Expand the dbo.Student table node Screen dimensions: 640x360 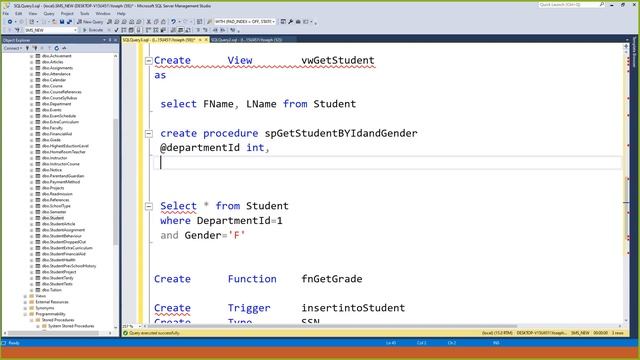point(31,218)
